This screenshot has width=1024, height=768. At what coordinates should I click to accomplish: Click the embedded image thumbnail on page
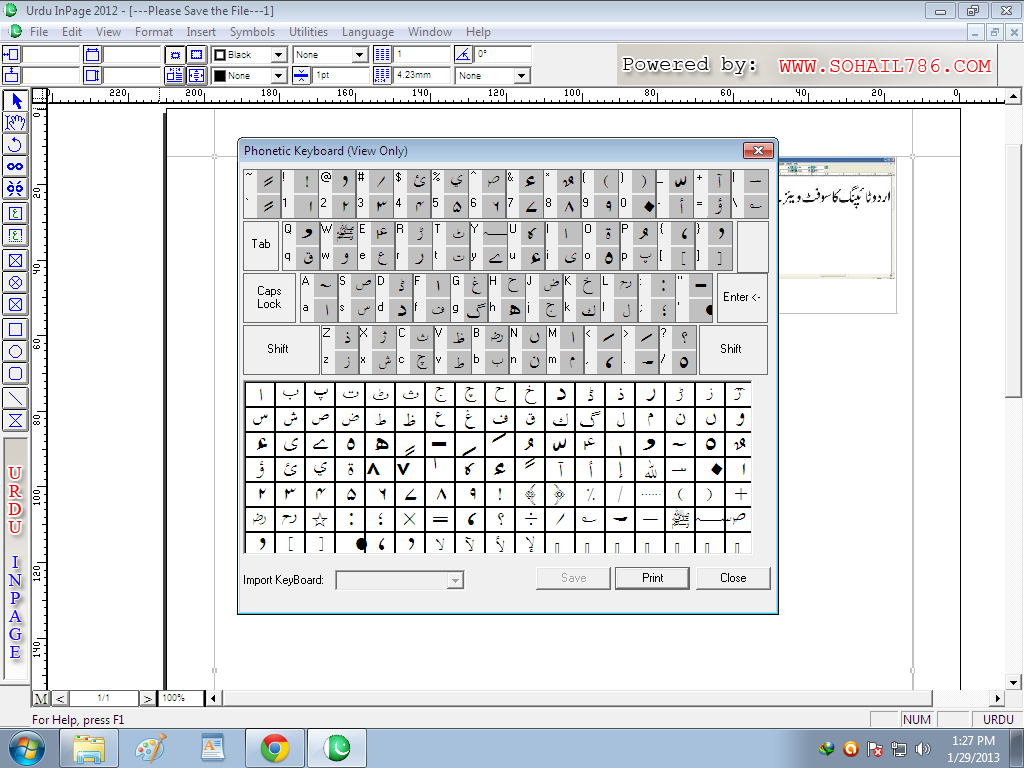836,218
